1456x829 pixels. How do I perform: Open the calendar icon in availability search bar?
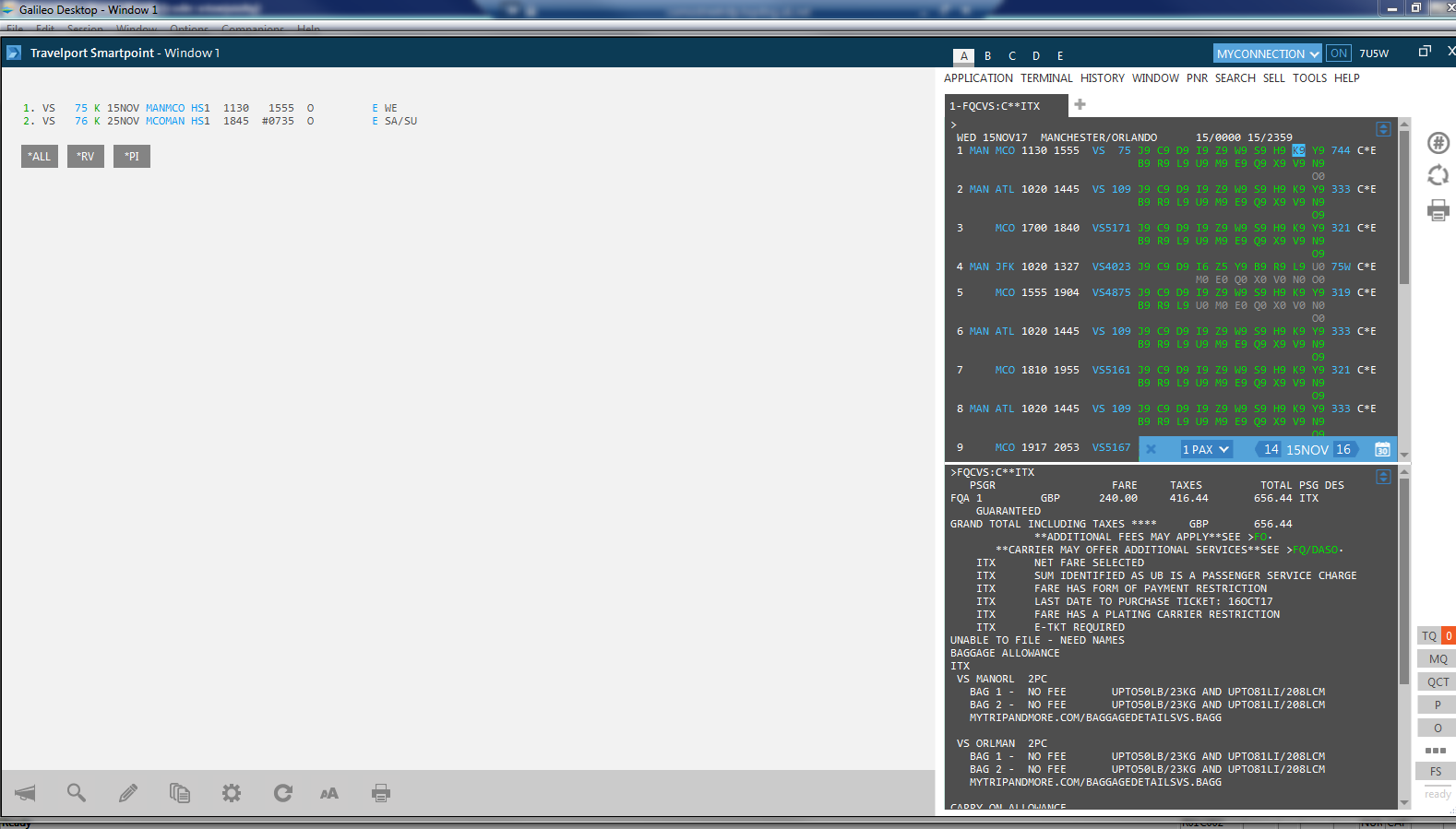coord(1382,450)
